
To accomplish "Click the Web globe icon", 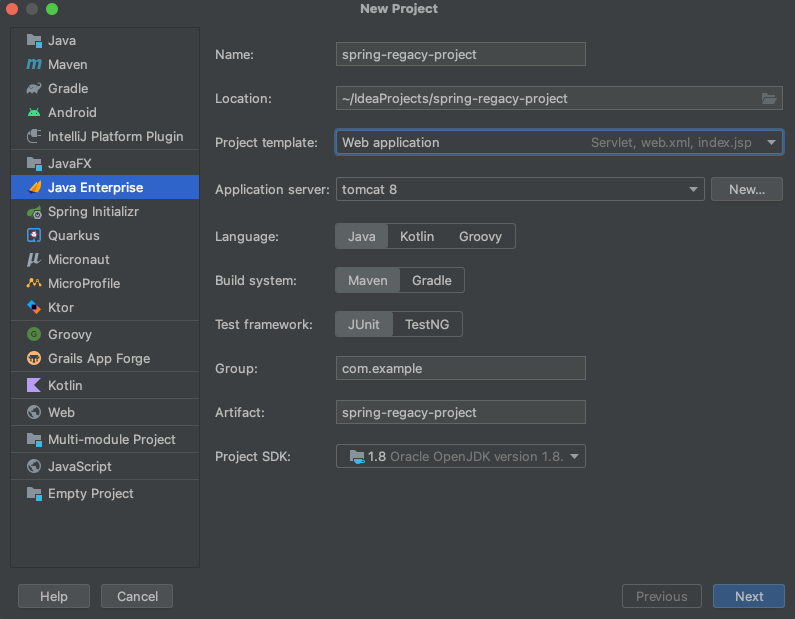I will 34,412.
